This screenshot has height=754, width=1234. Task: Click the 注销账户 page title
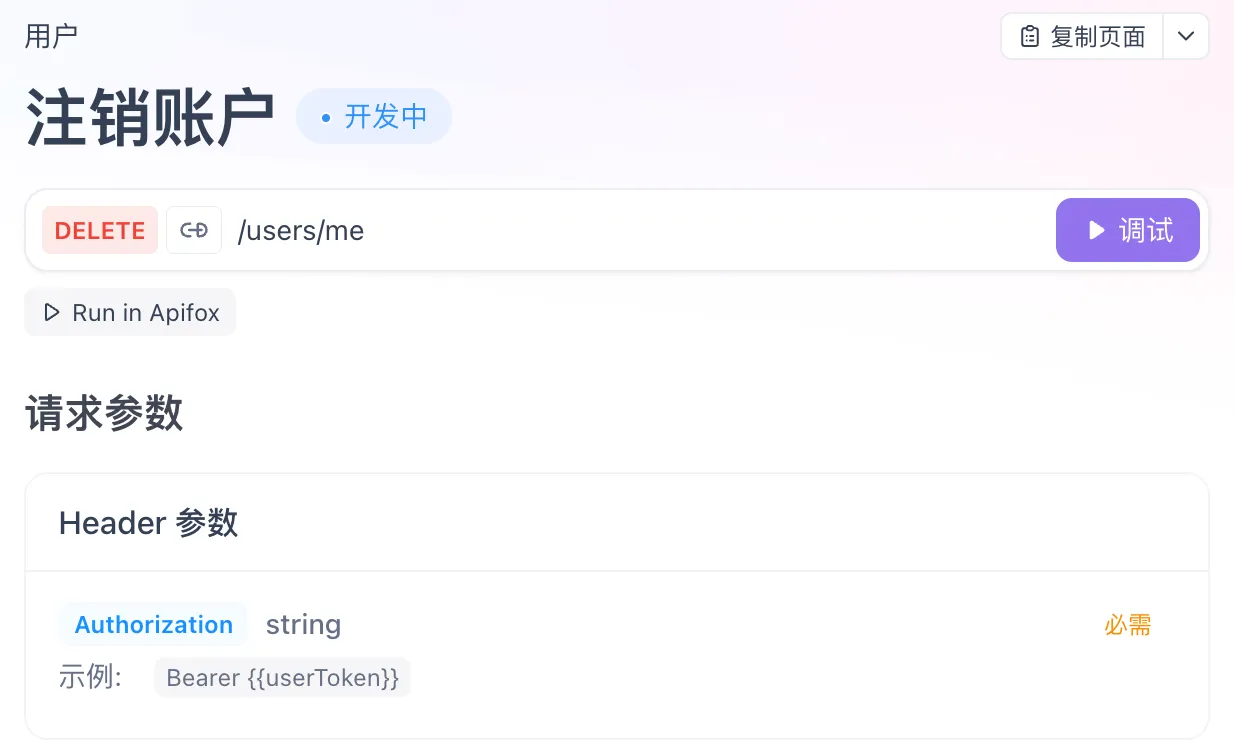[150, 119]
